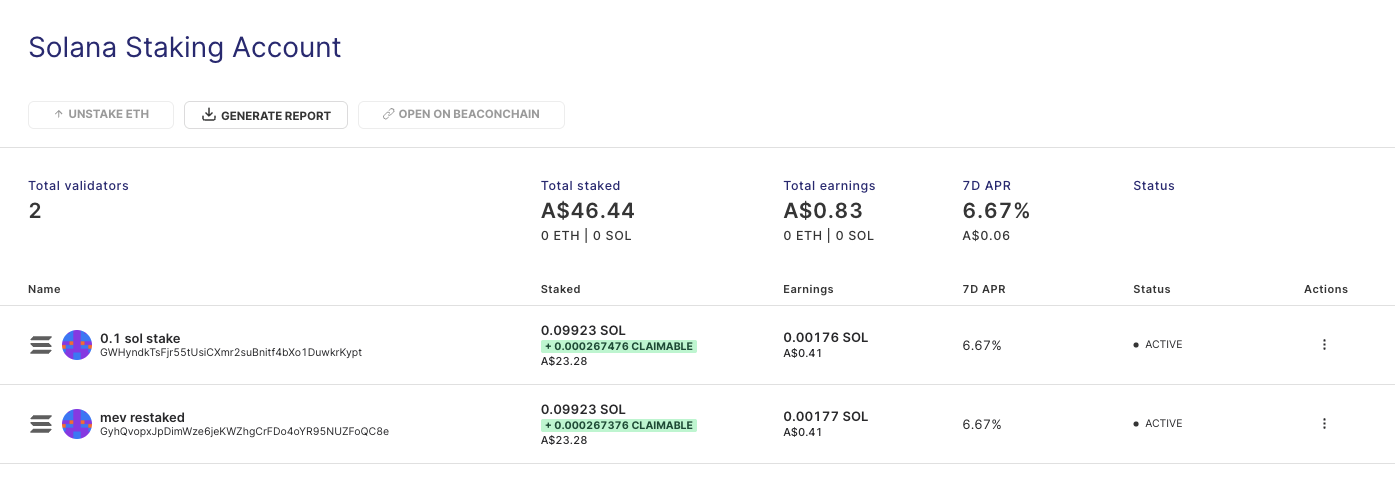The image size is (1395, 479).
Task: Click the + 0.000267476 CLAIMABLE badge
Action: point(619,346)
